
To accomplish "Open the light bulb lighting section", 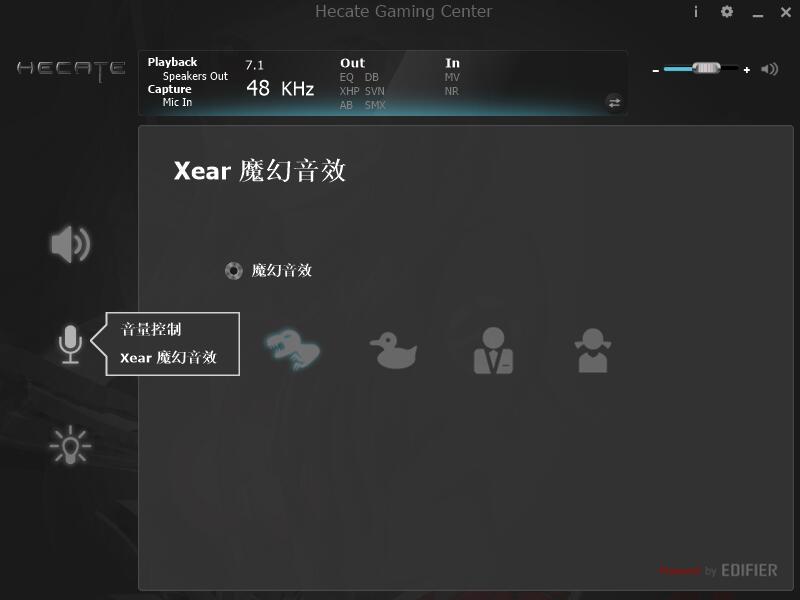I will [x=70, y=445].
